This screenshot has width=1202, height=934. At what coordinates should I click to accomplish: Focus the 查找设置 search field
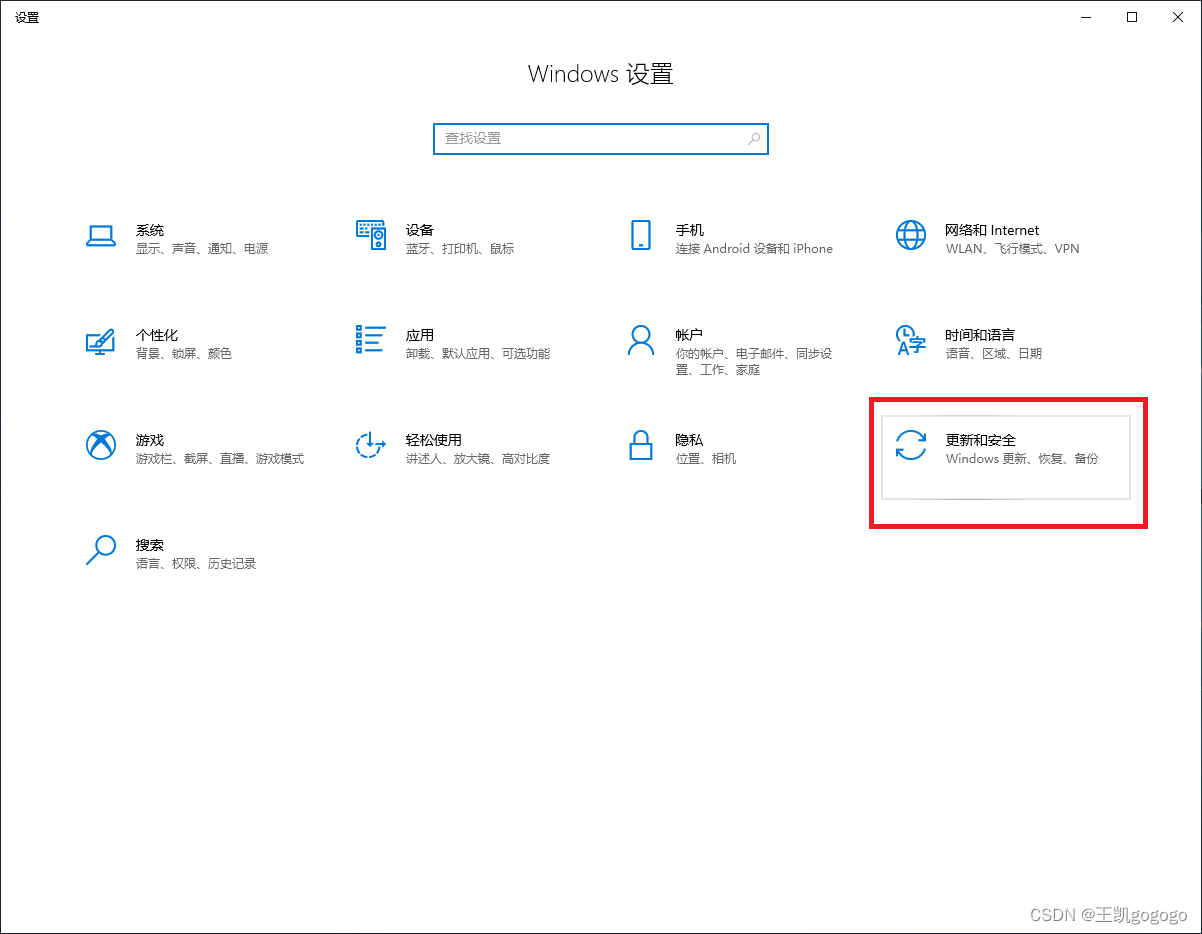(x=601, y=139)
